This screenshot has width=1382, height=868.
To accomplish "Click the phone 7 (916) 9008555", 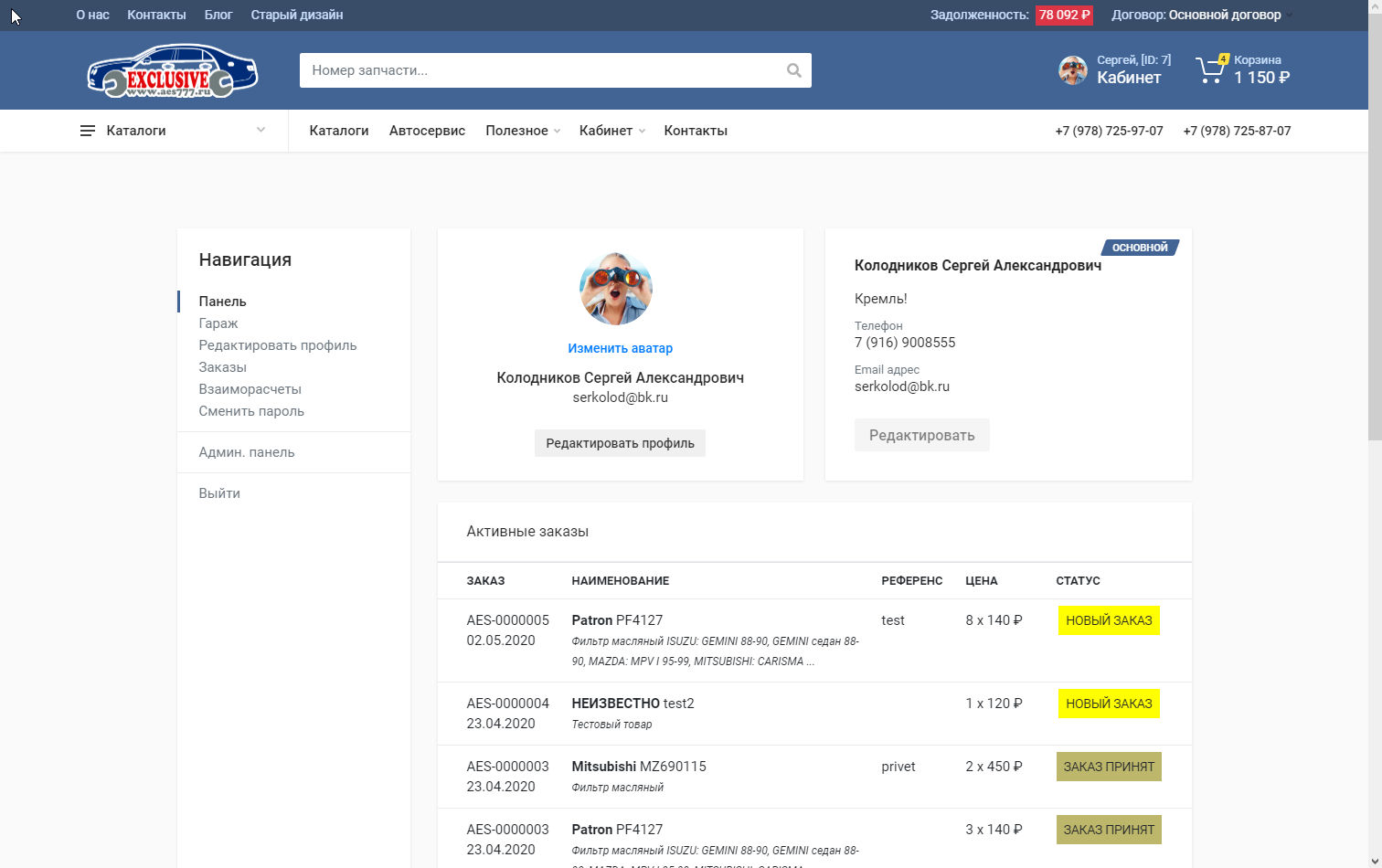I will click(905, 343).
